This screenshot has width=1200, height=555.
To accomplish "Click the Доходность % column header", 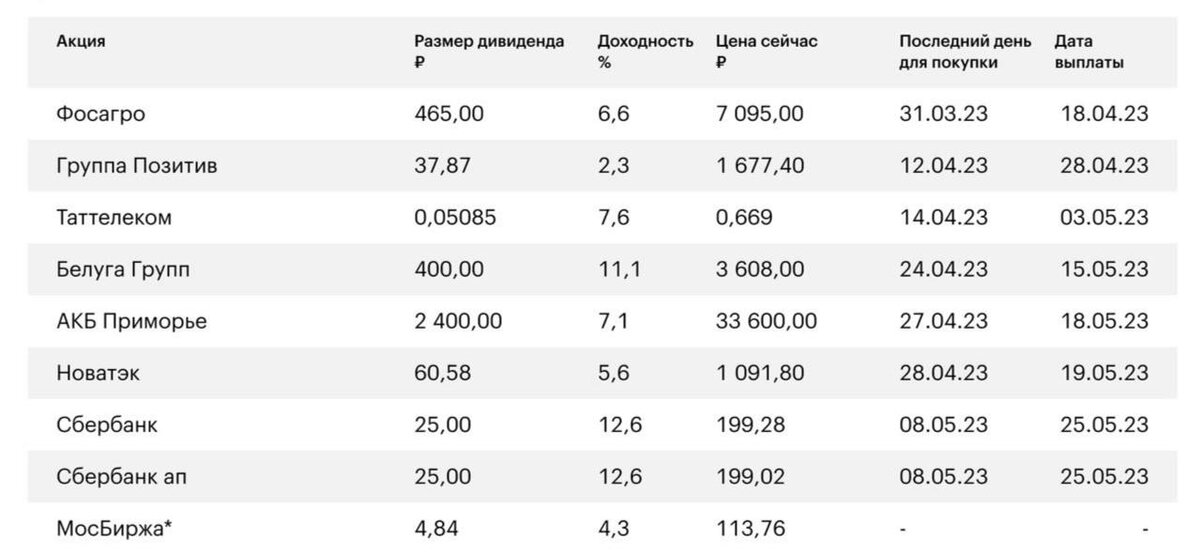I will (645, 52).
